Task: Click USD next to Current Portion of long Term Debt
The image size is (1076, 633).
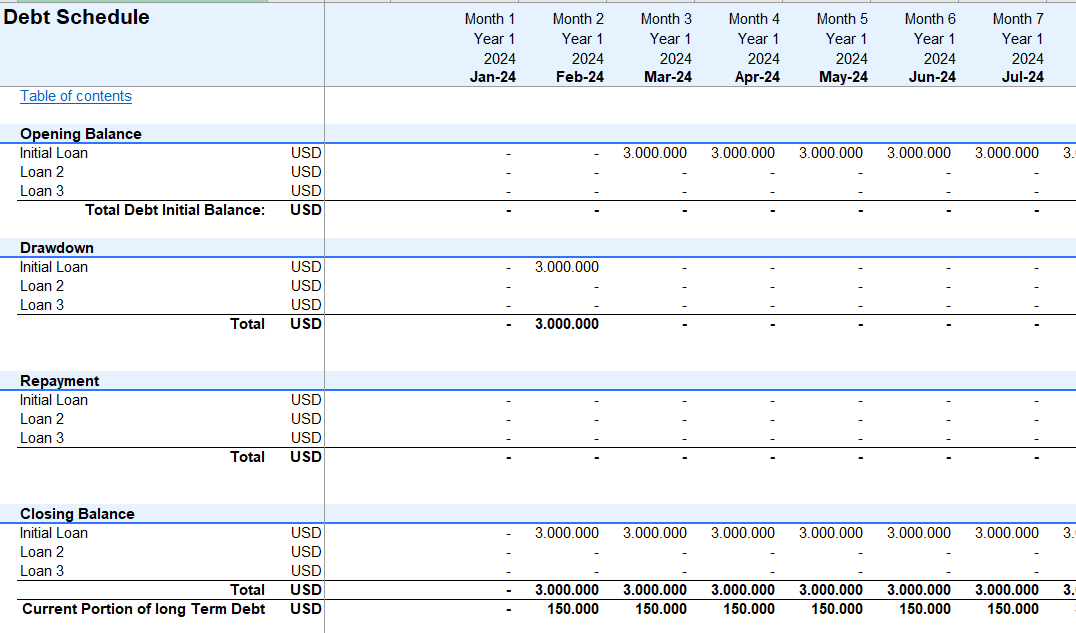Action: 306,609
